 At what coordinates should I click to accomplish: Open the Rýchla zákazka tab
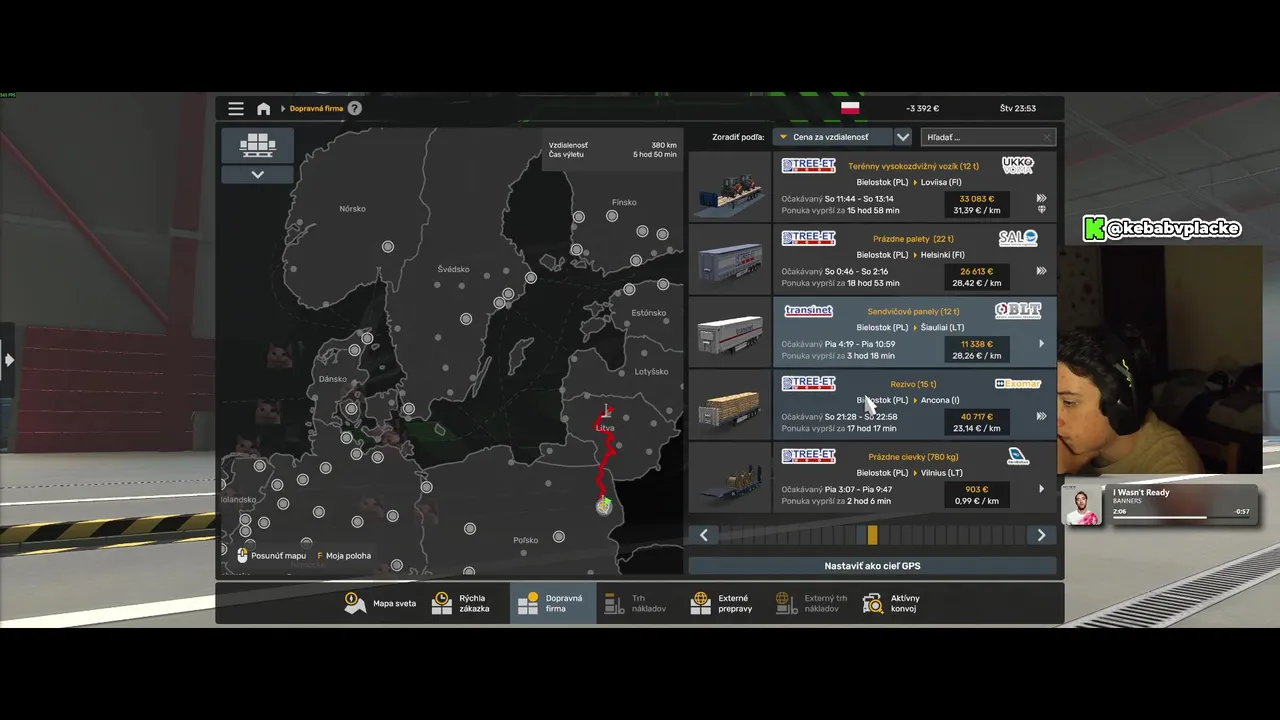(x=462, y=603)
